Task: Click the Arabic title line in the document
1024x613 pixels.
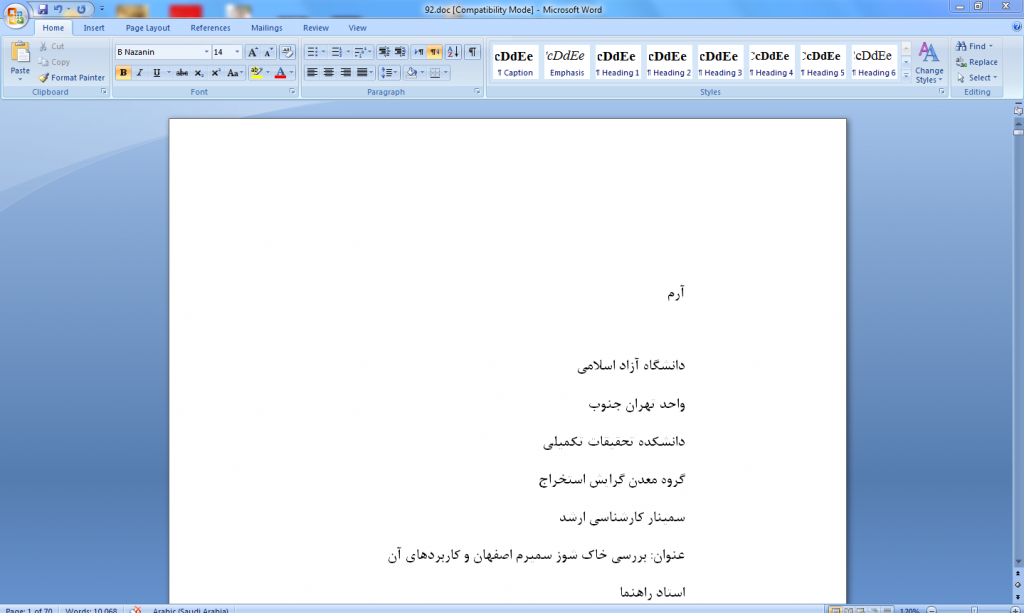Action: pos(535,555)
